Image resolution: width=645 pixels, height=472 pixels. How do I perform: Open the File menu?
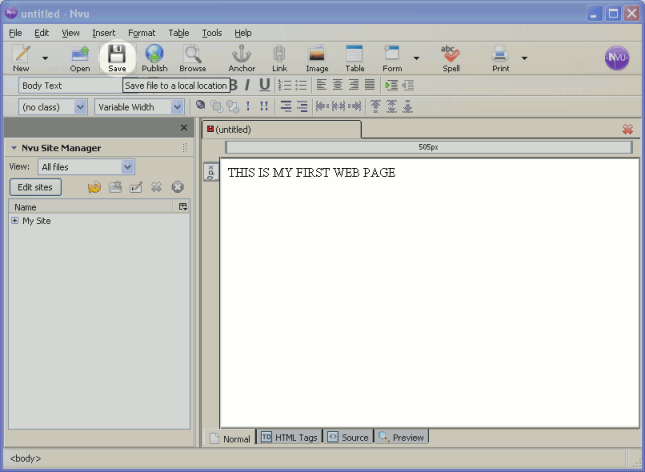[15, 33]
